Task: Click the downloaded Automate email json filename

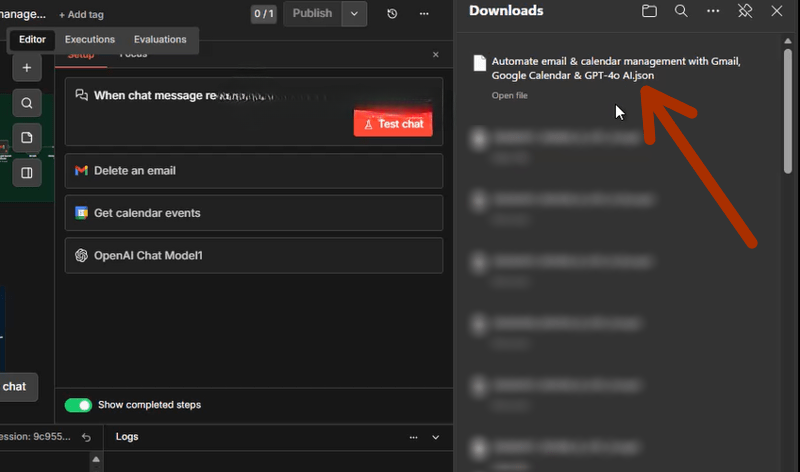Action: tap(616, 68)
